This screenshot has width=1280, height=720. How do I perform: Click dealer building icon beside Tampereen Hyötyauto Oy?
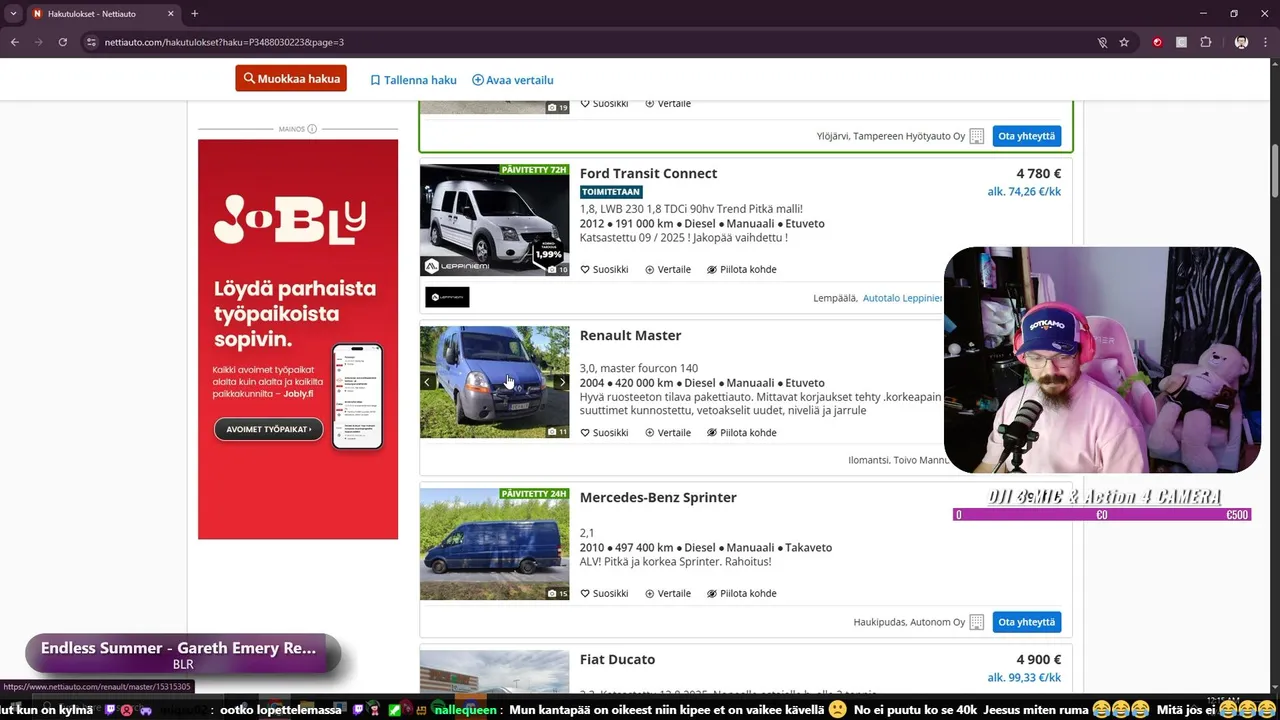977,136
